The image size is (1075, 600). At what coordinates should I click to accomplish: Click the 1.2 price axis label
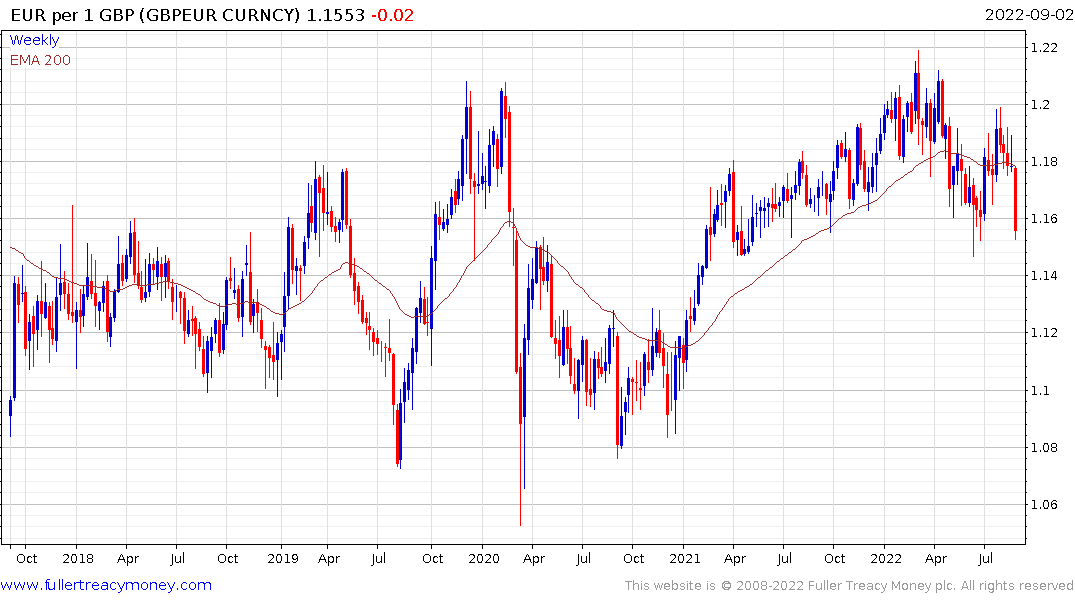1041,104
